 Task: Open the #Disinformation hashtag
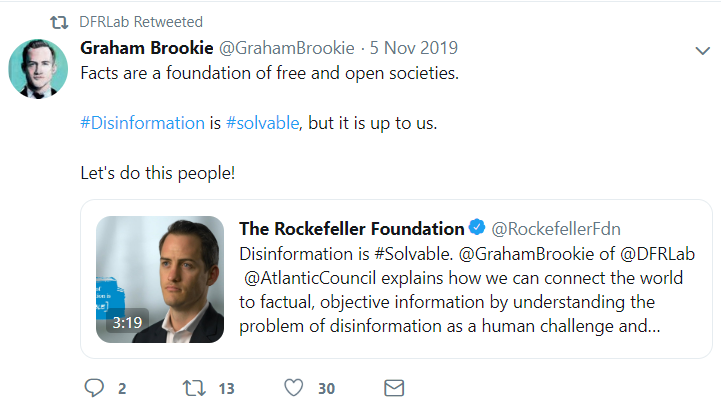(x=142, y=123)
